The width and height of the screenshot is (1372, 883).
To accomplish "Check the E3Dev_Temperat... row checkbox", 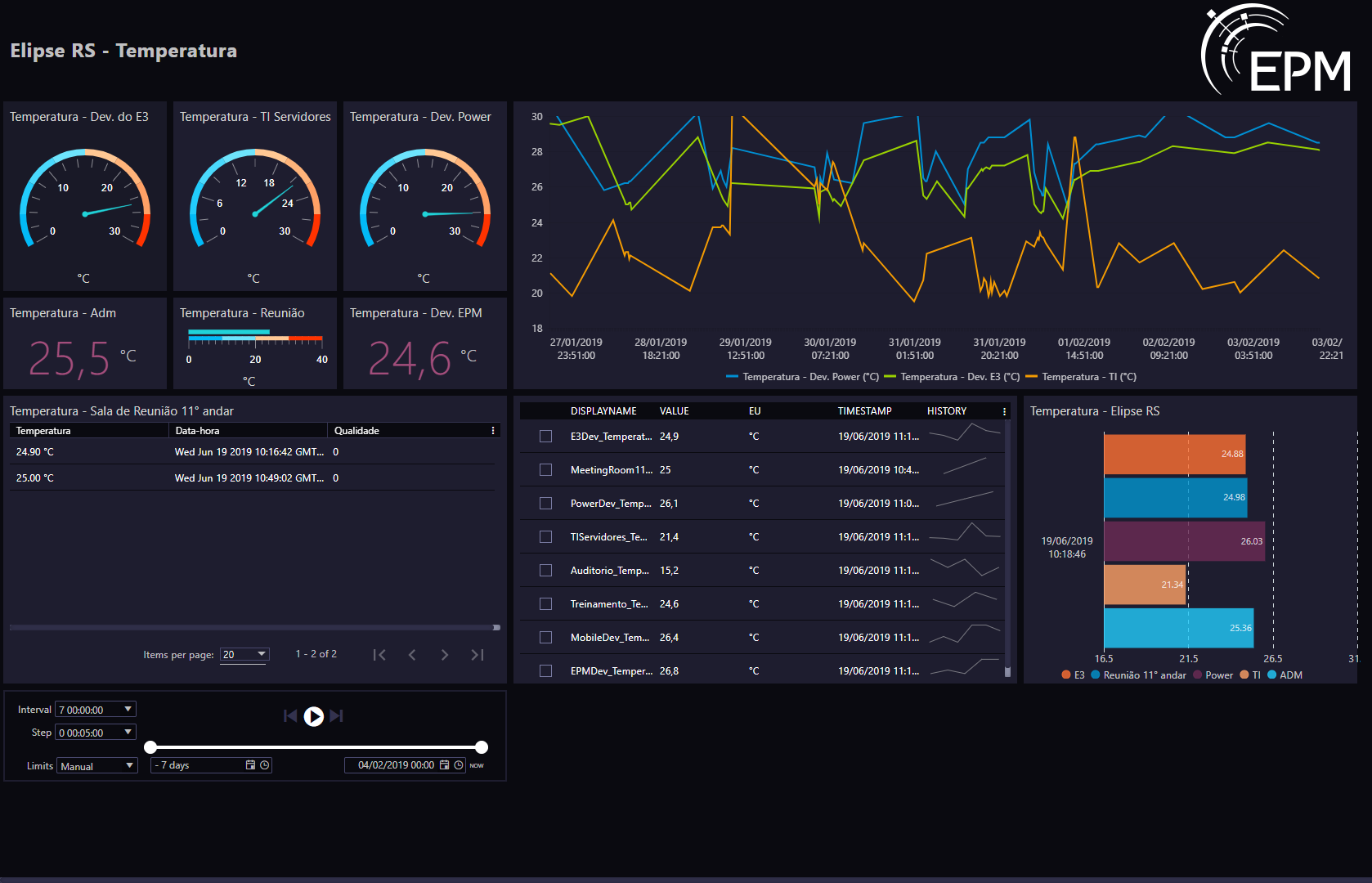I will 545,437.
